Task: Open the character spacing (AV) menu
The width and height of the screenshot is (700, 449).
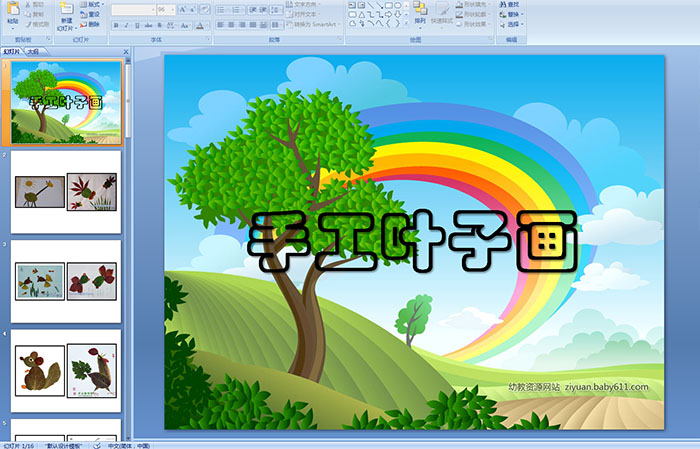Action: [x=171, y=25]
